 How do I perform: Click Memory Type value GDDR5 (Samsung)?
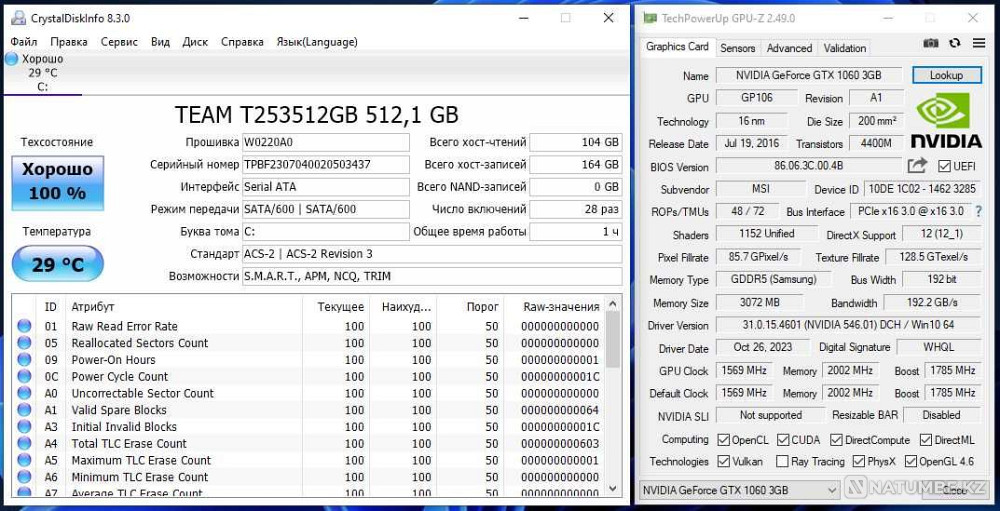774,279
